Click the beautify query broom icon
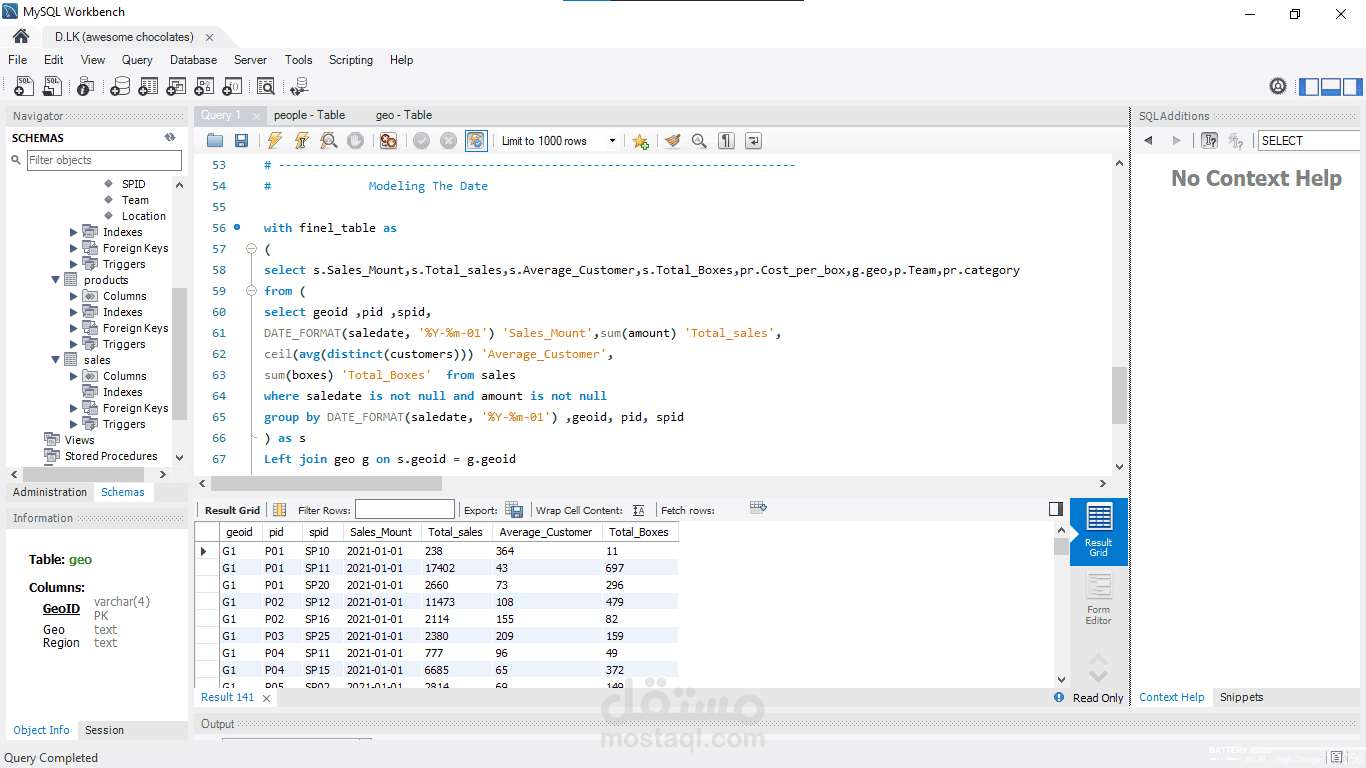Screen dimensions: 1366x768 (x=673, y=141)
